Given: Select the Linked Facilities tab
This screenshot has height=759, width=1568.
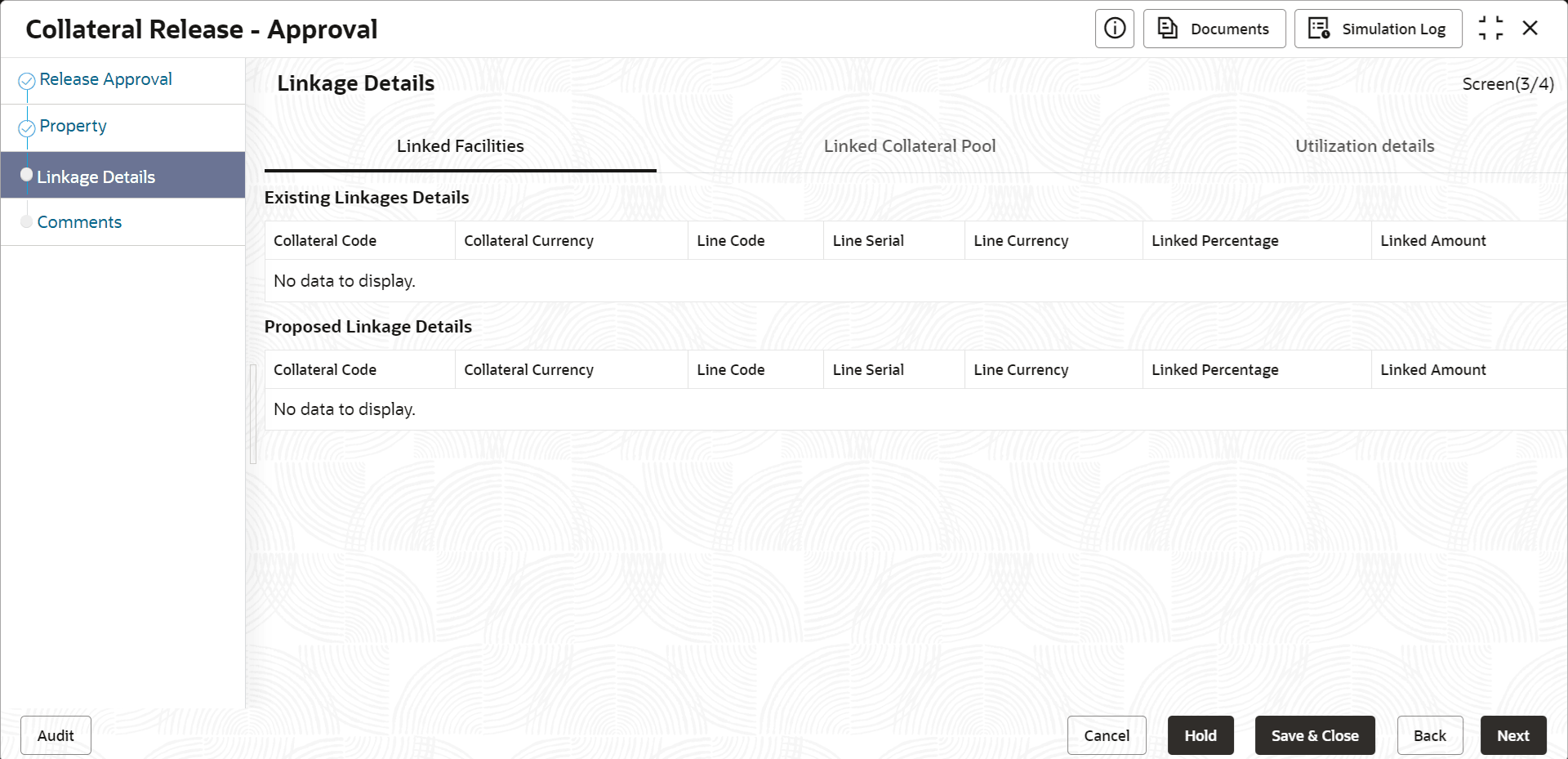Looking at the screenshot, I should [460, 146].
